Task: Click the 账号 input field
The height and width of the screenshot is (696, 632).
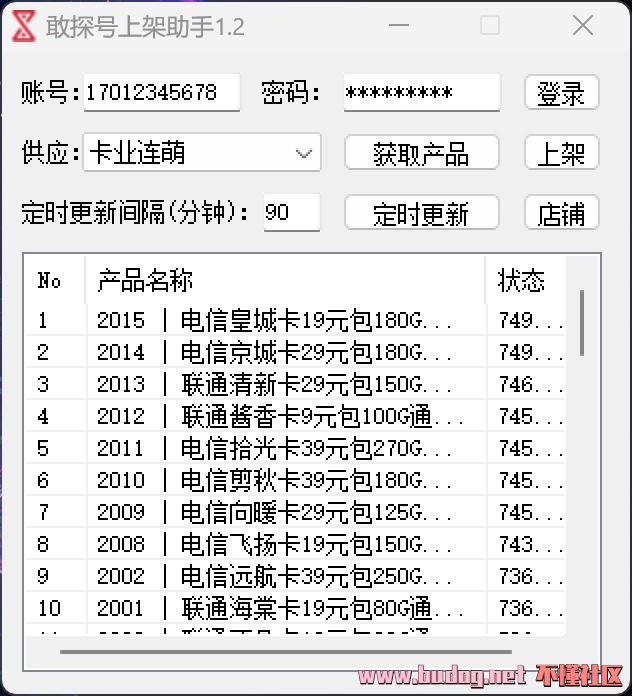Action: click(162, 92)
